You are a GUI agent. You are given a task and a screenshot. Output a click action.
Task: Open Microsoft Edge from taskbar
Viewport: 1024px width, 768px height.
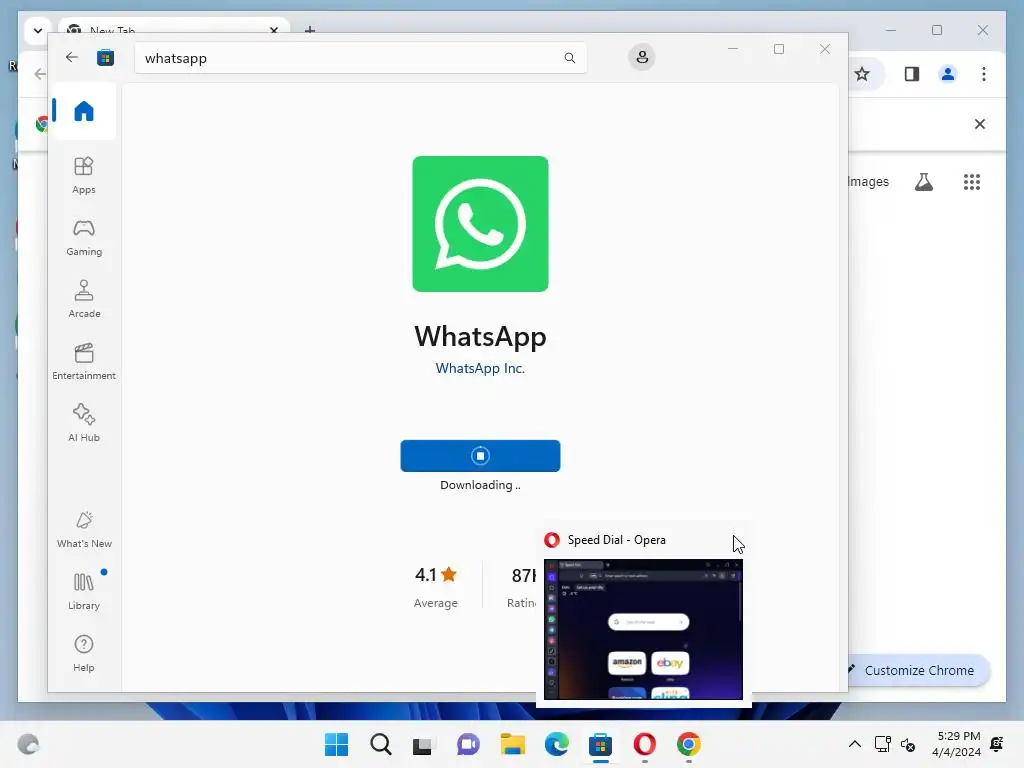pyautogui.click(x=556, y=744)
